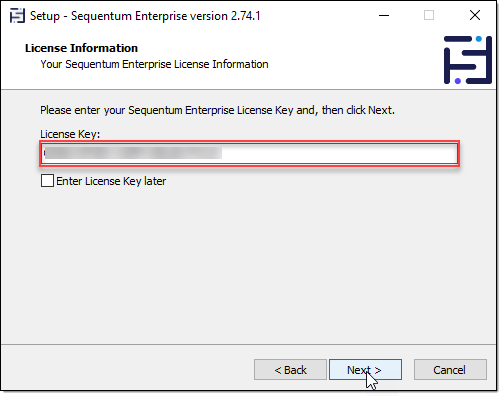Click the instruction text about entering license key
The image size is (502, 396).
[217, 110]
